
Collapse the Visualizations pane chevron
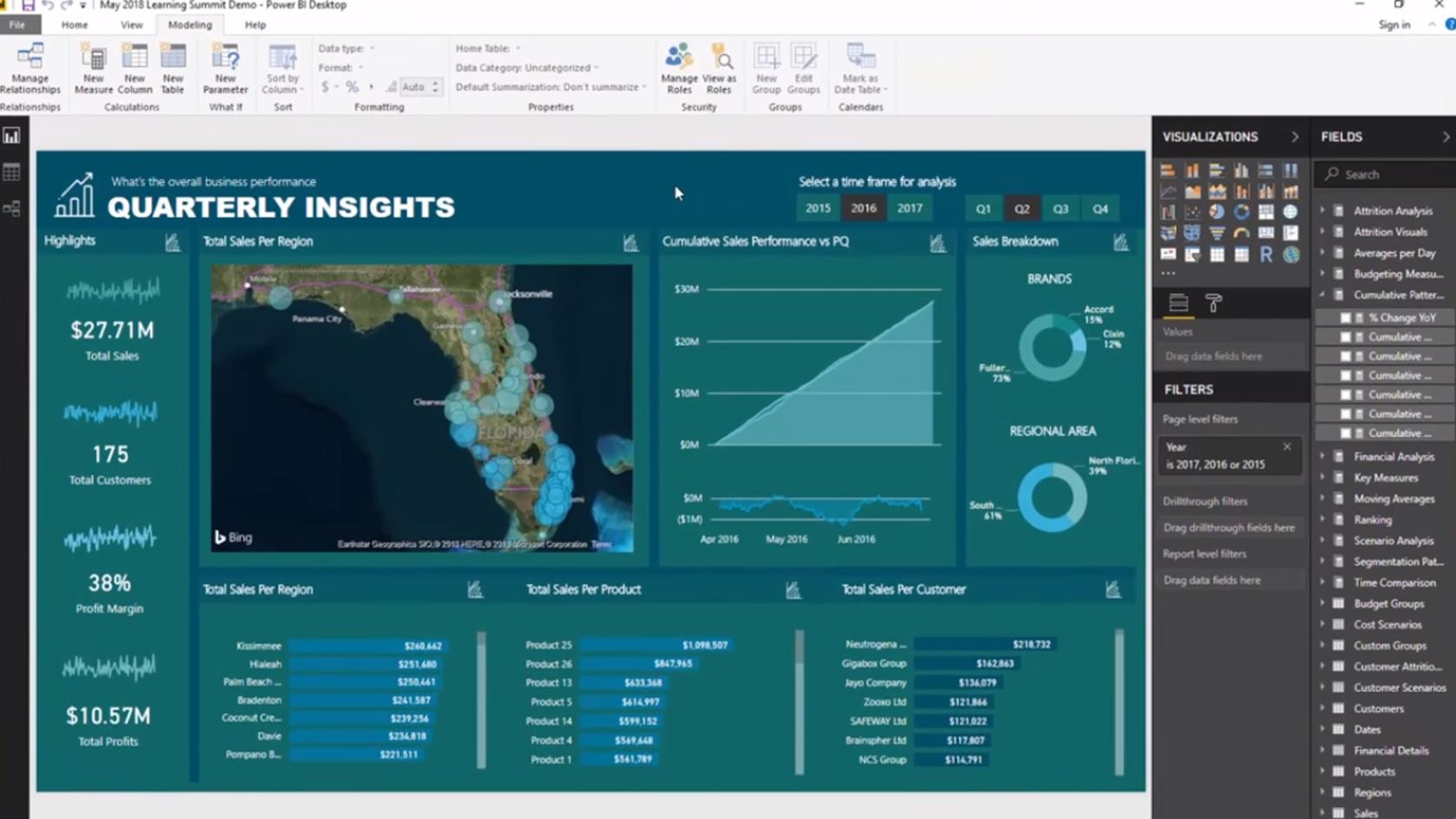[1295, 137]
